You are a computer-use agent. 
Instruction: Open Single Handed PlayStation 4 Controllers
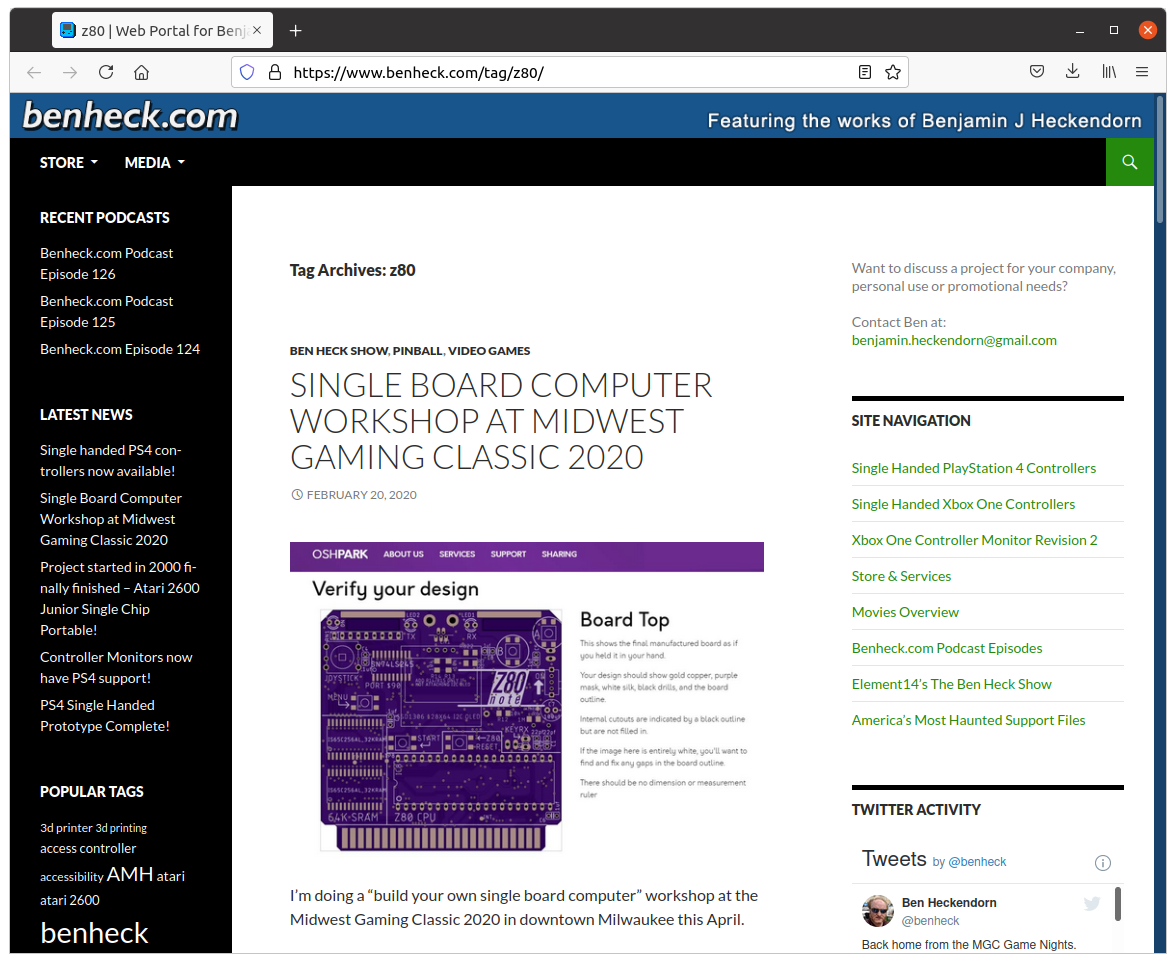pos(974,468)
